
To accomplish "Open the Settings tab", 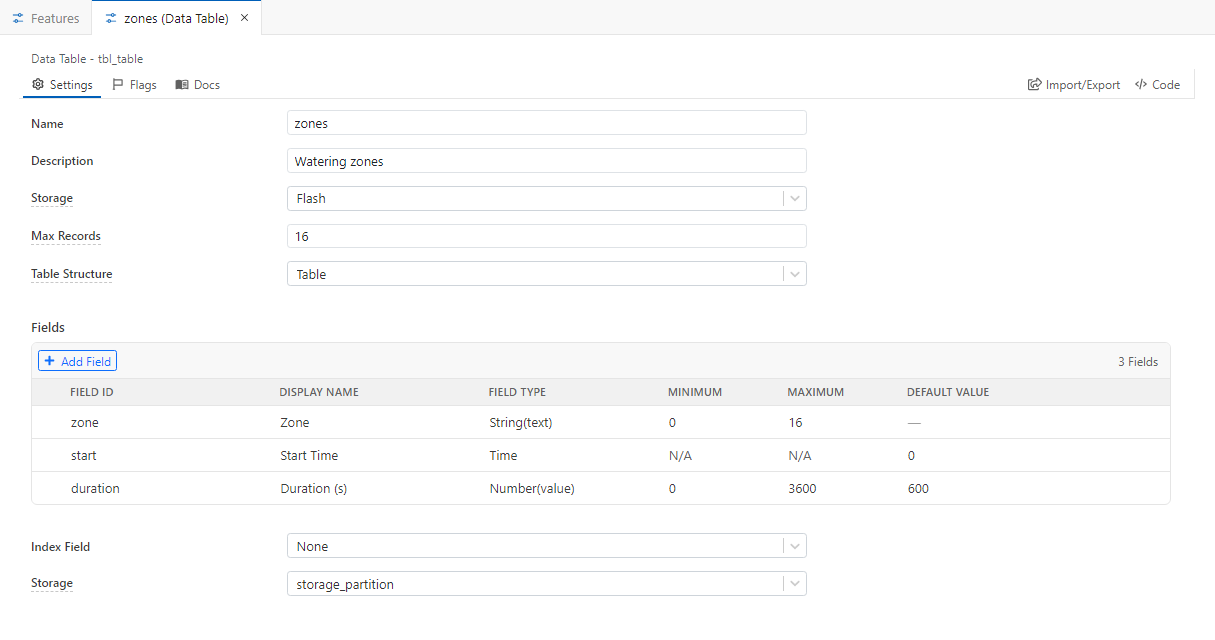I will coord(62,85).
